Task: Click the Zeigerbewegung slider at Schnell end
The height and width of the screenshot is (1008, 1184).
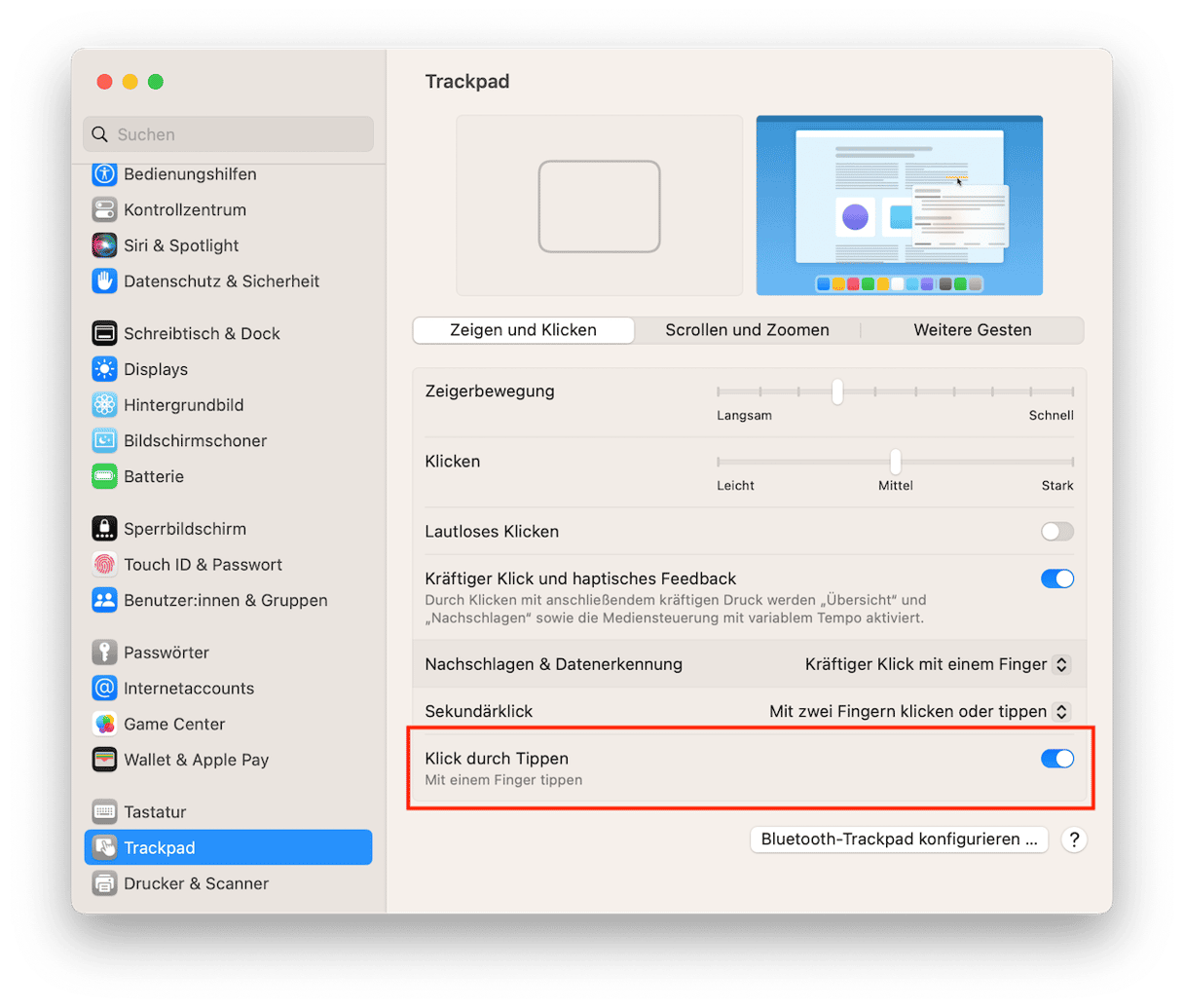Action: 1072,392
